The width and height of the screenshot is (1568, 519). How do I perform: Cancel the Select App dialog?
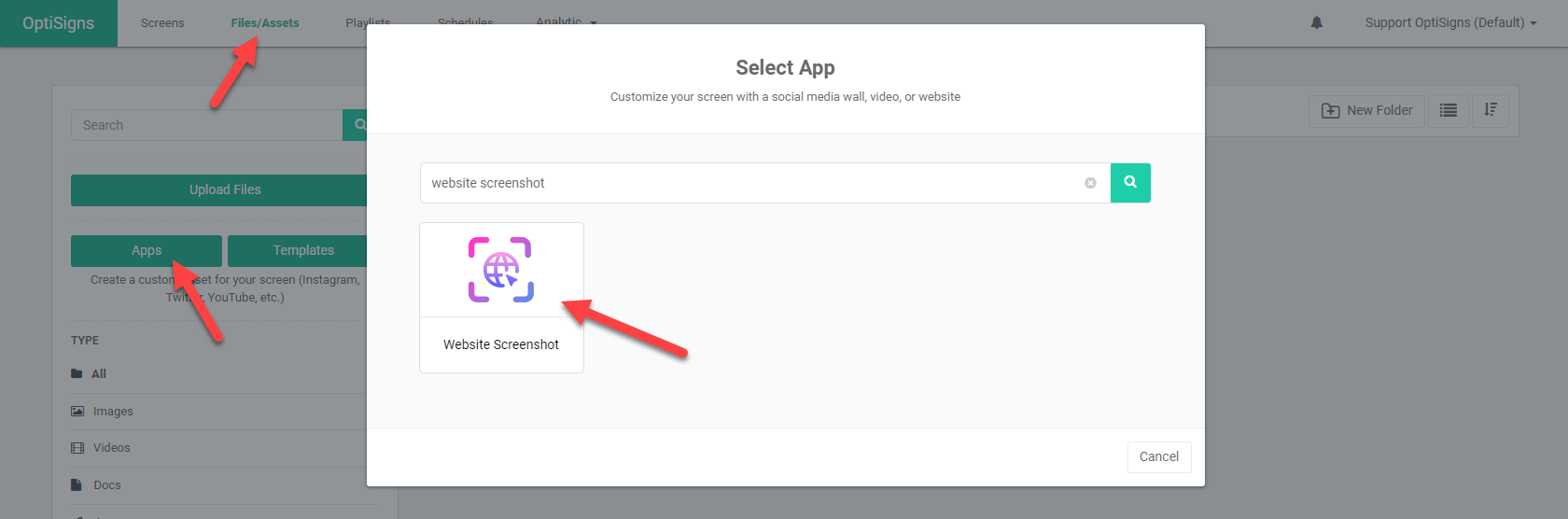point(1158,456)
